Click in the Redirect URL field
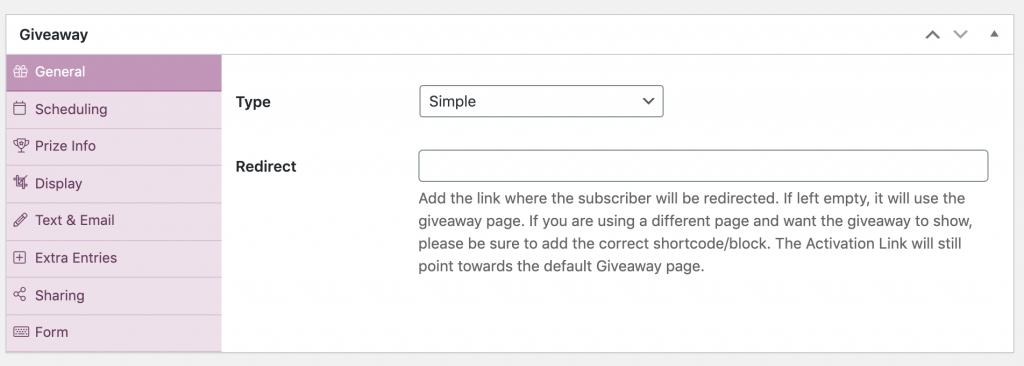The height and width of the screenshot is (366, 1024). [x=703, y=166]
